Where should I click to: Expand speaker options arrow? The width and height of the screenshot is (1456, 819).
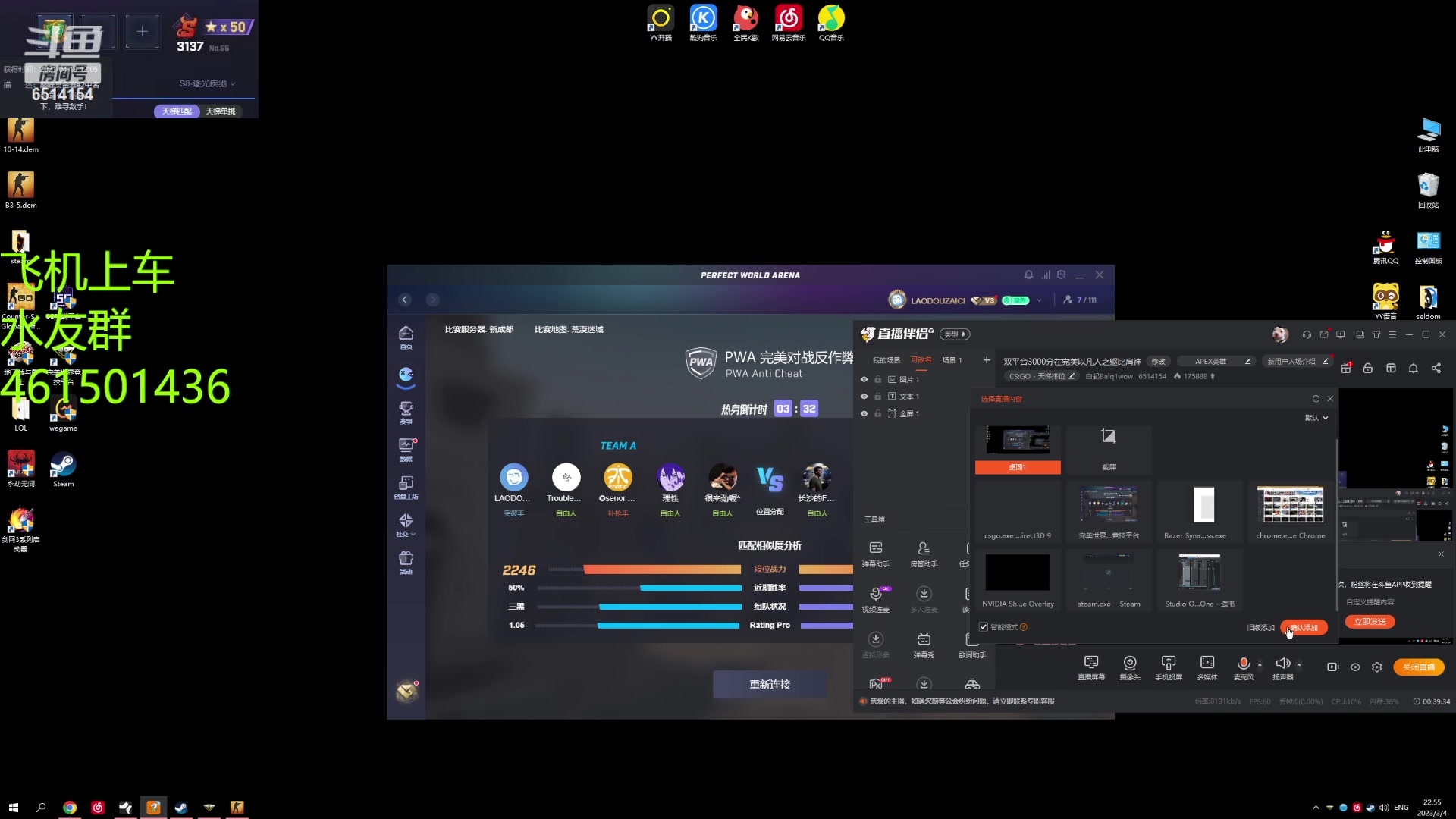pyautogui.click(x=1299, y=665)
